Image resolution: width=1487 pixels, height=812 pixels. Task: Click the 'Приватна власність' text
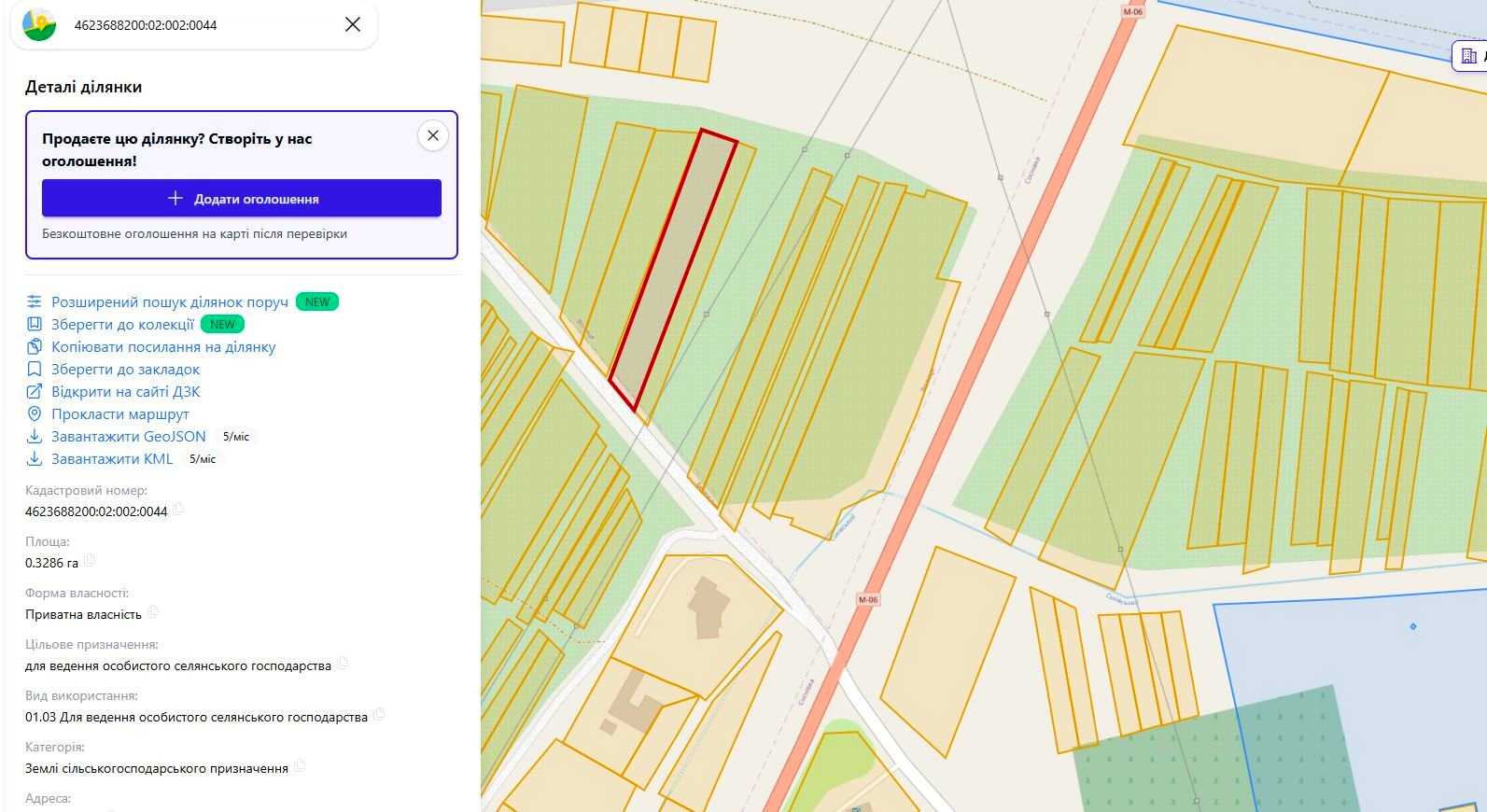(83, 614)
